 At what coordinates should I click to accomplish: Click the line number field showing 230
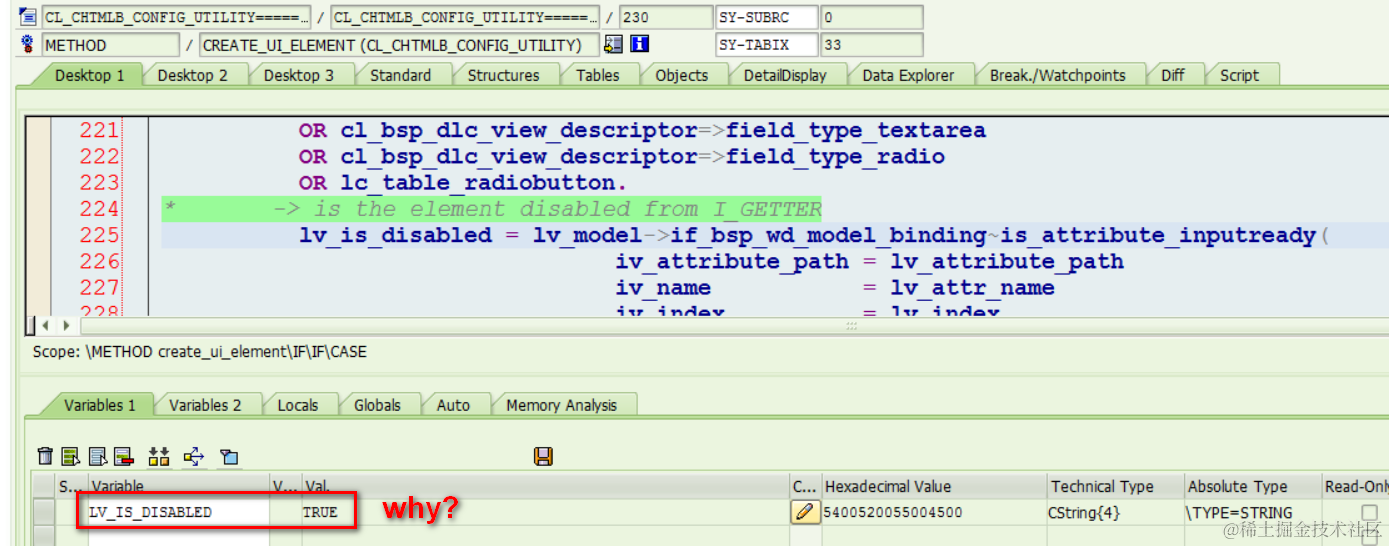tap(664, 17)
